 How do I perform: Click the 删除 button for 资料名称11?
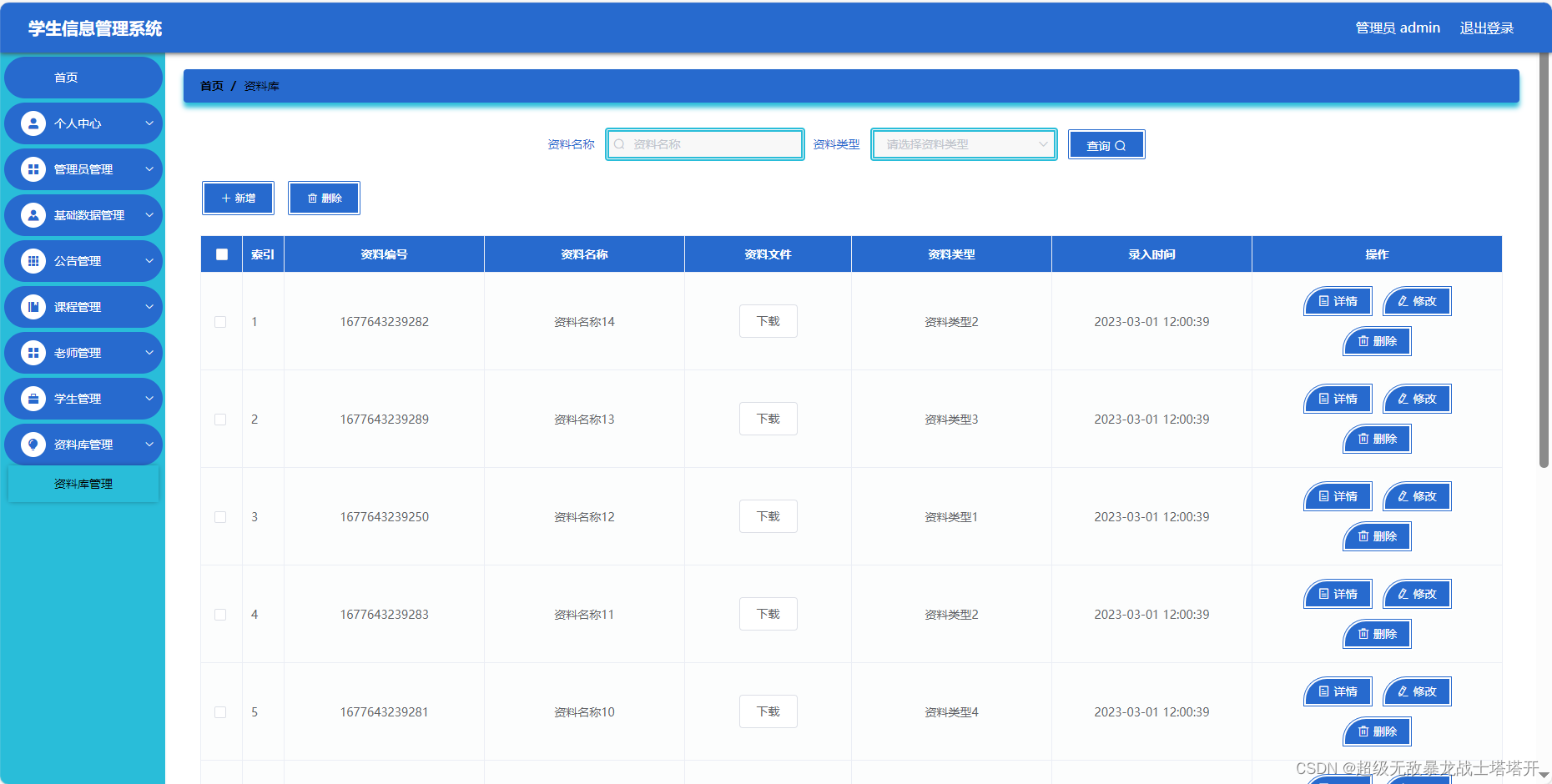click(x=1377, y=634)
